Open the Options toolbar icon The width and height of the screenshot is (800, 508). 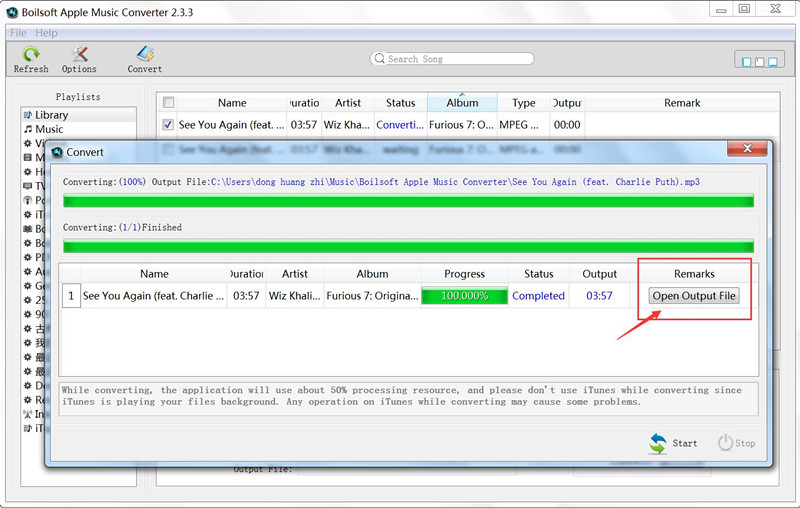click(x=79, y=60)
